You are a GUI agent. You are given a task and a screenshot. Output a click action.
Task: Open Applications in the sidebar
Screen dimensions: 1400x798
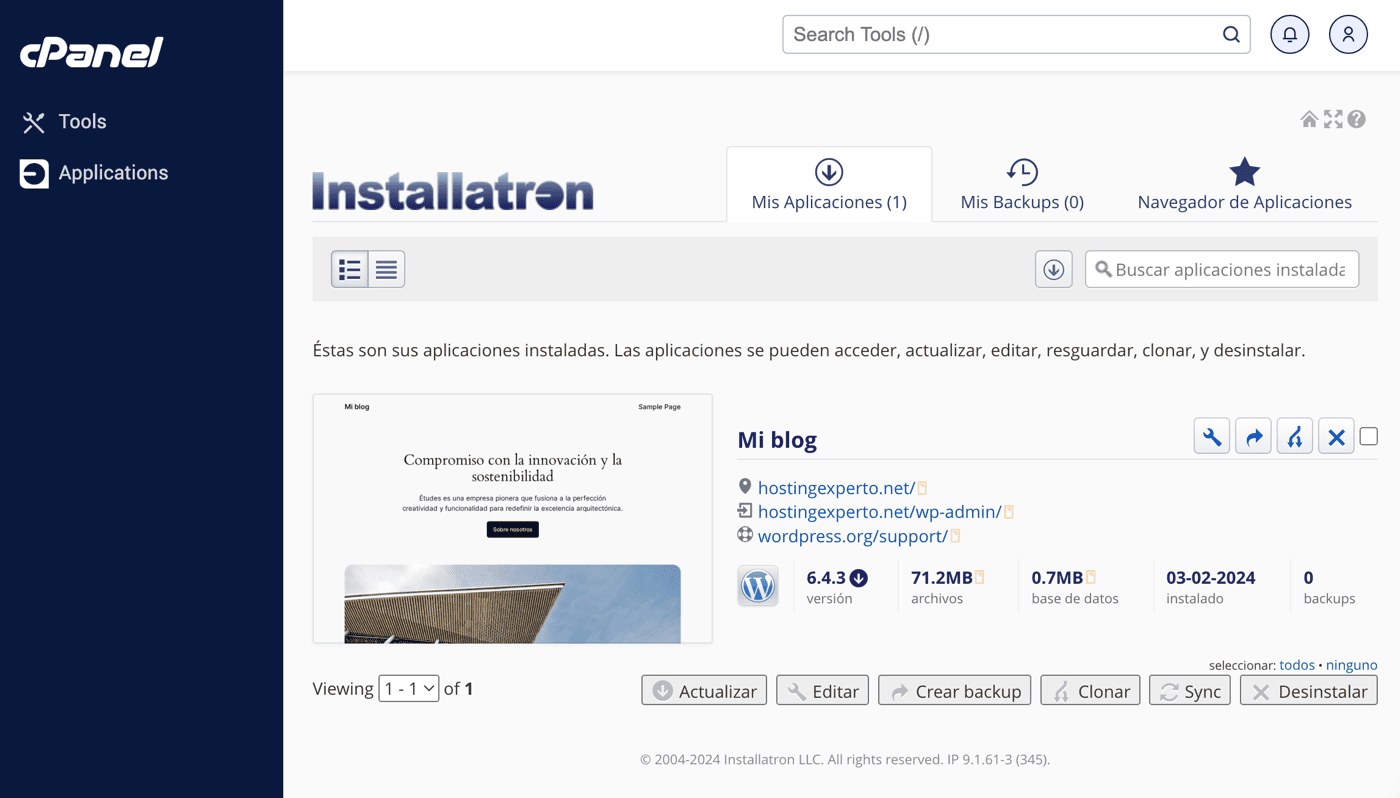click(x=94, y=173)
